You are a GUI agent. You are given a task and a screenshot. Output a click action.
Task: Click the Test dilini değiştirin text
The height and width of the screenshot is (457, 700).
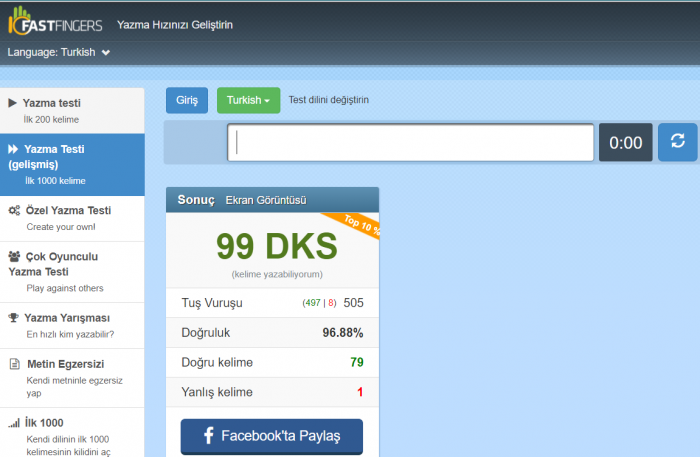tap(329, 100)
